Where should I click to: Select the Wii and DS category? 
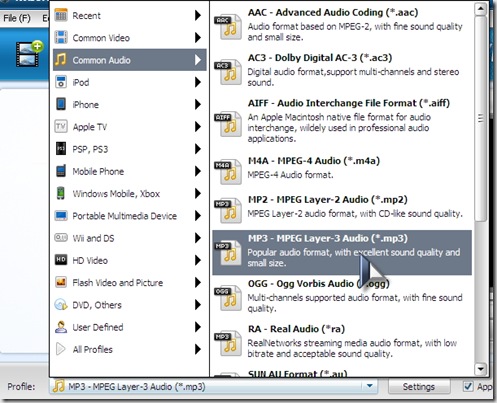[130, 238]
